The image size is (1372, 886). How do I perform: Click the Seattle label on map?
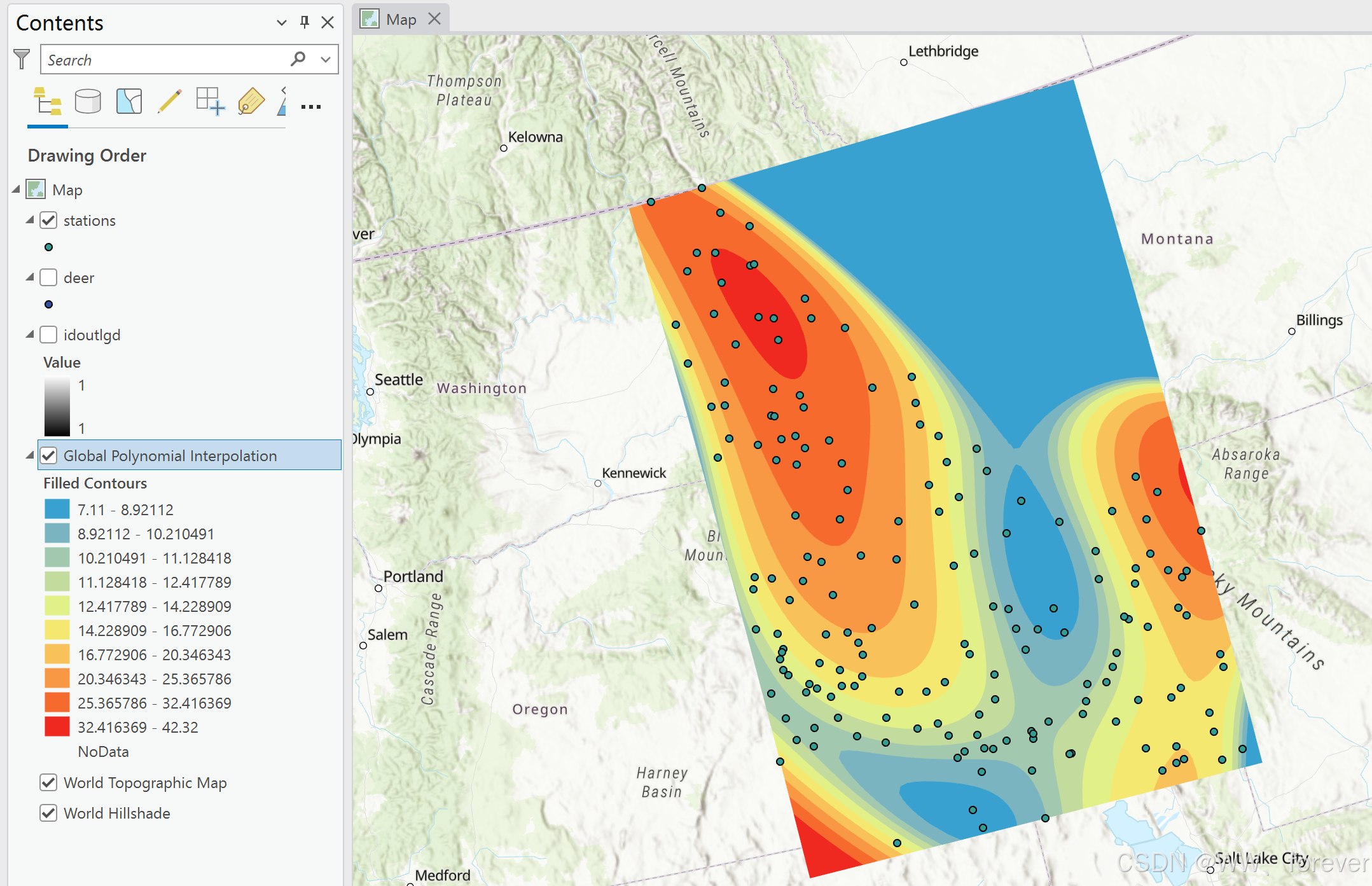399,380
